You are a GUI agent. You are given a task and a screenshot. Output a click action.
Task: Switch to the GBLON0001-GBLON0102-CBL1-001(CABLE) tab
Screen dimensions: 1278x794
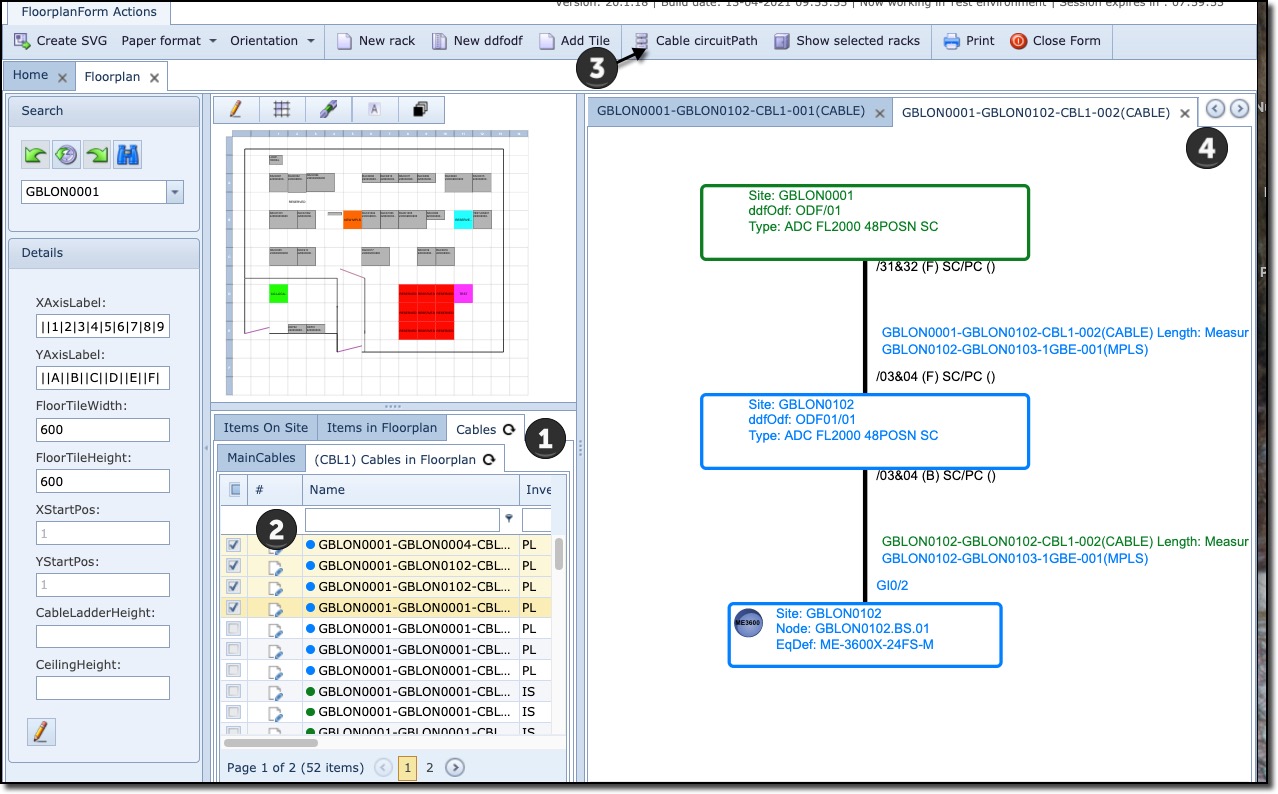pos(731,112)
